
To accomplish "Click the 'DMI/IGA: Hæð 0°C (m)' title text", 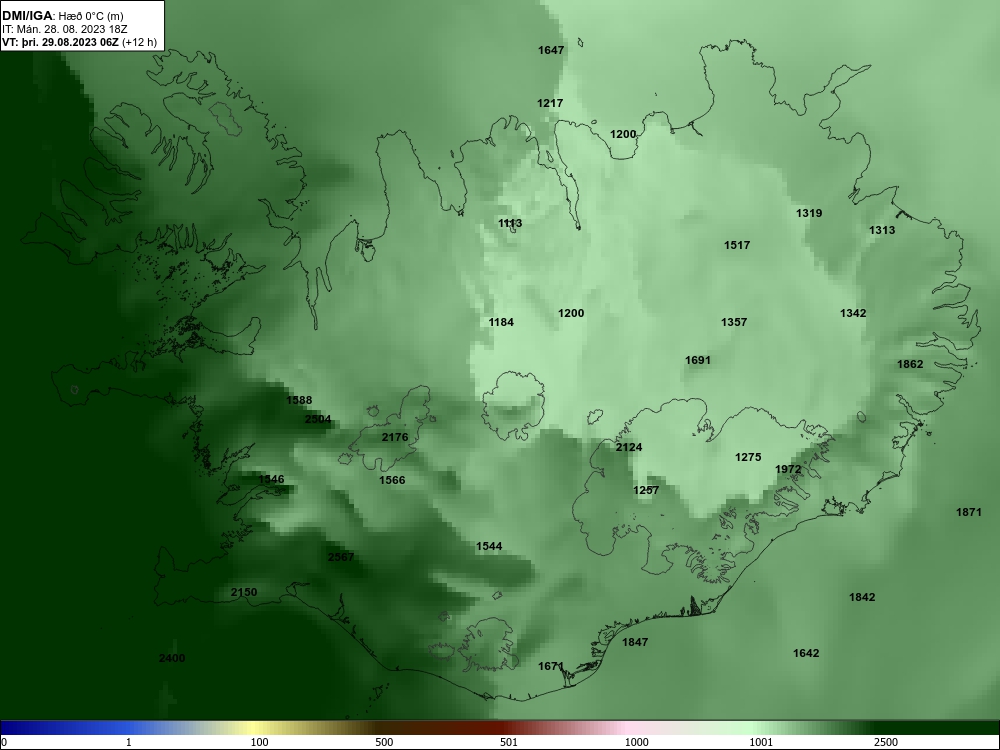I will pos(62,16).
